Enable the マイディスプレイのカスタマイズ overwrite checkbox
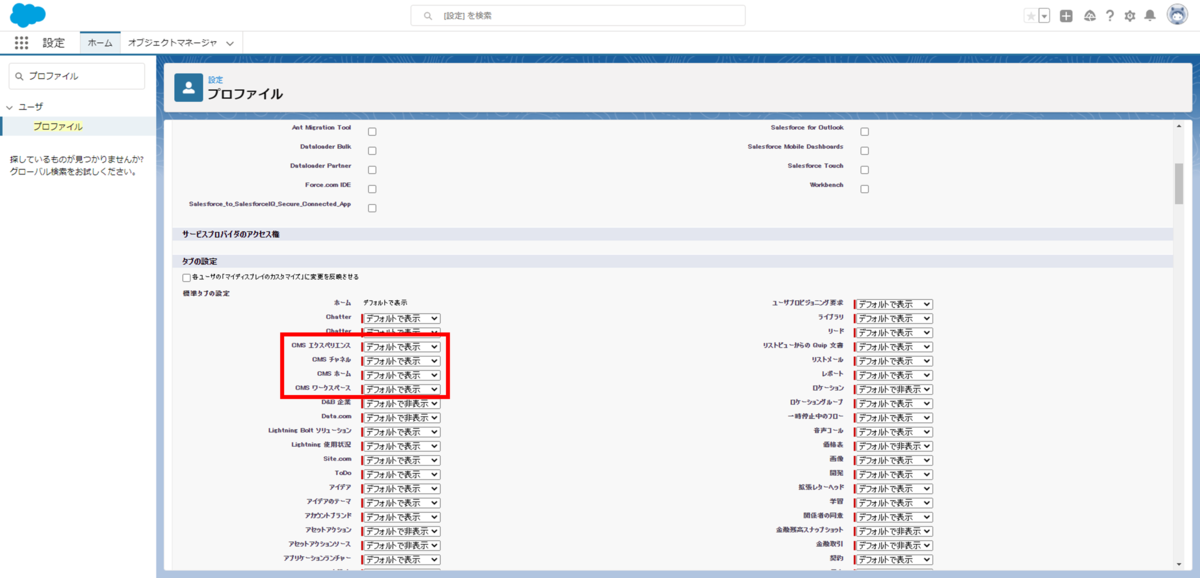The image size is (1200, 578). pos(186,278)
